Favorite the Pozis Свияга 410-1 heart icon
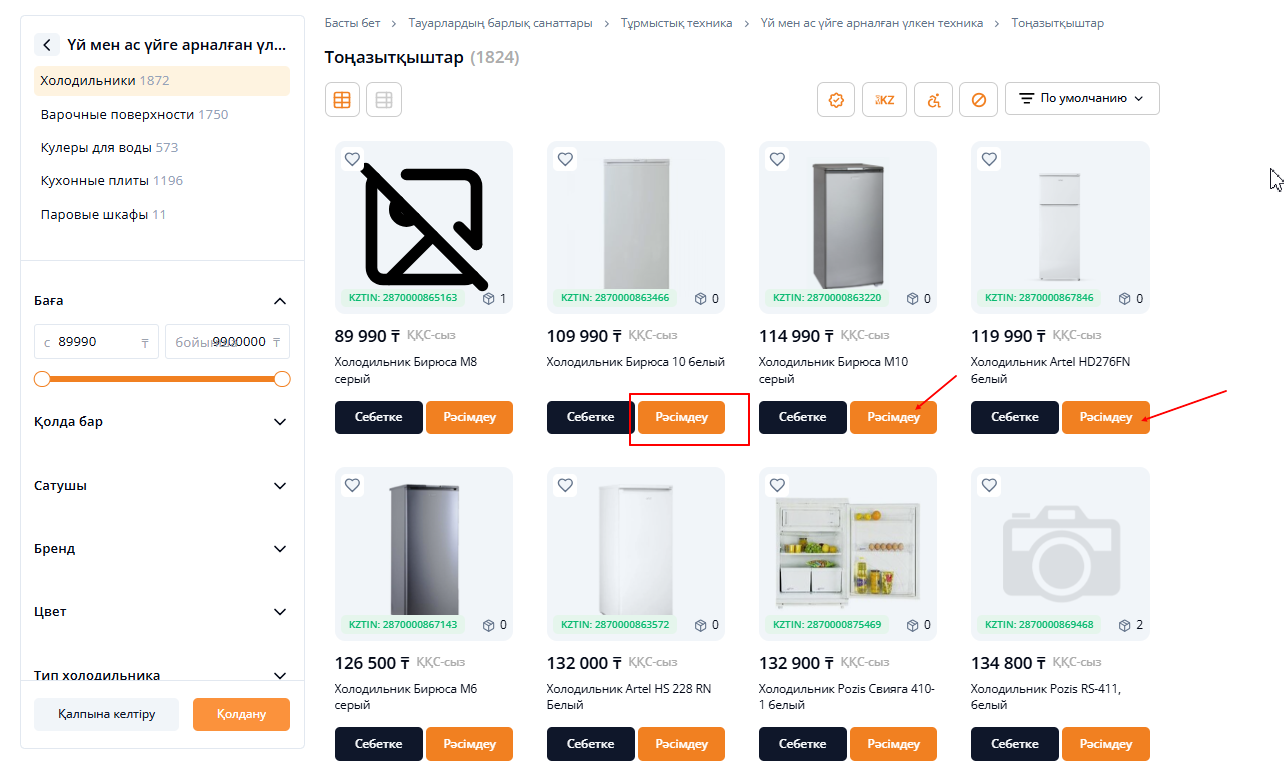 [x=777, y=485]
